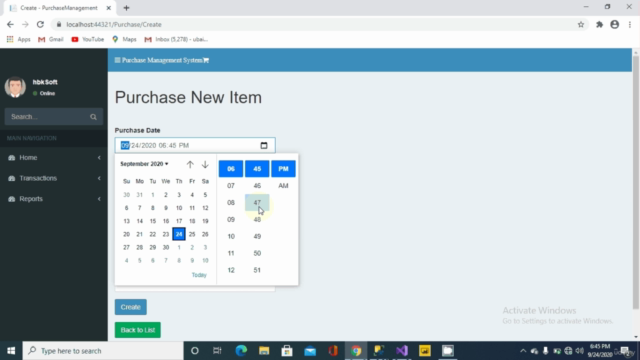
Task: Expand the Reports sidebar menu
Action: [54, 199]
